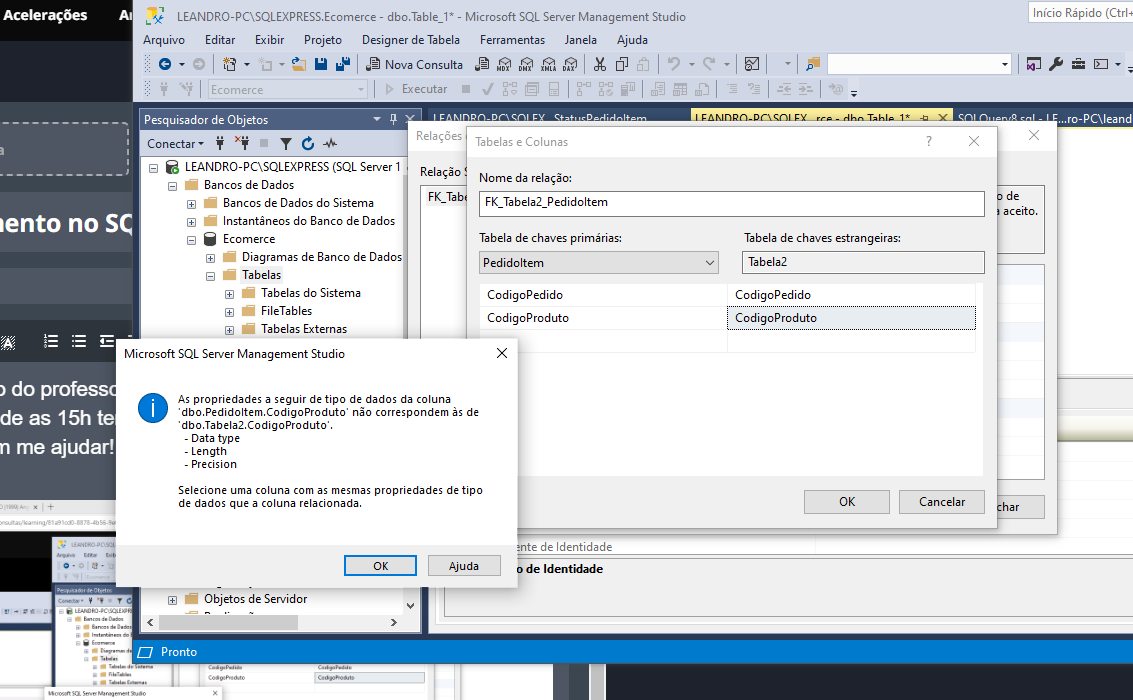Viewport: 1133px width, 700px height.
Task: Click Nova Consulta toolbar button
Action: tap(414, 64)
